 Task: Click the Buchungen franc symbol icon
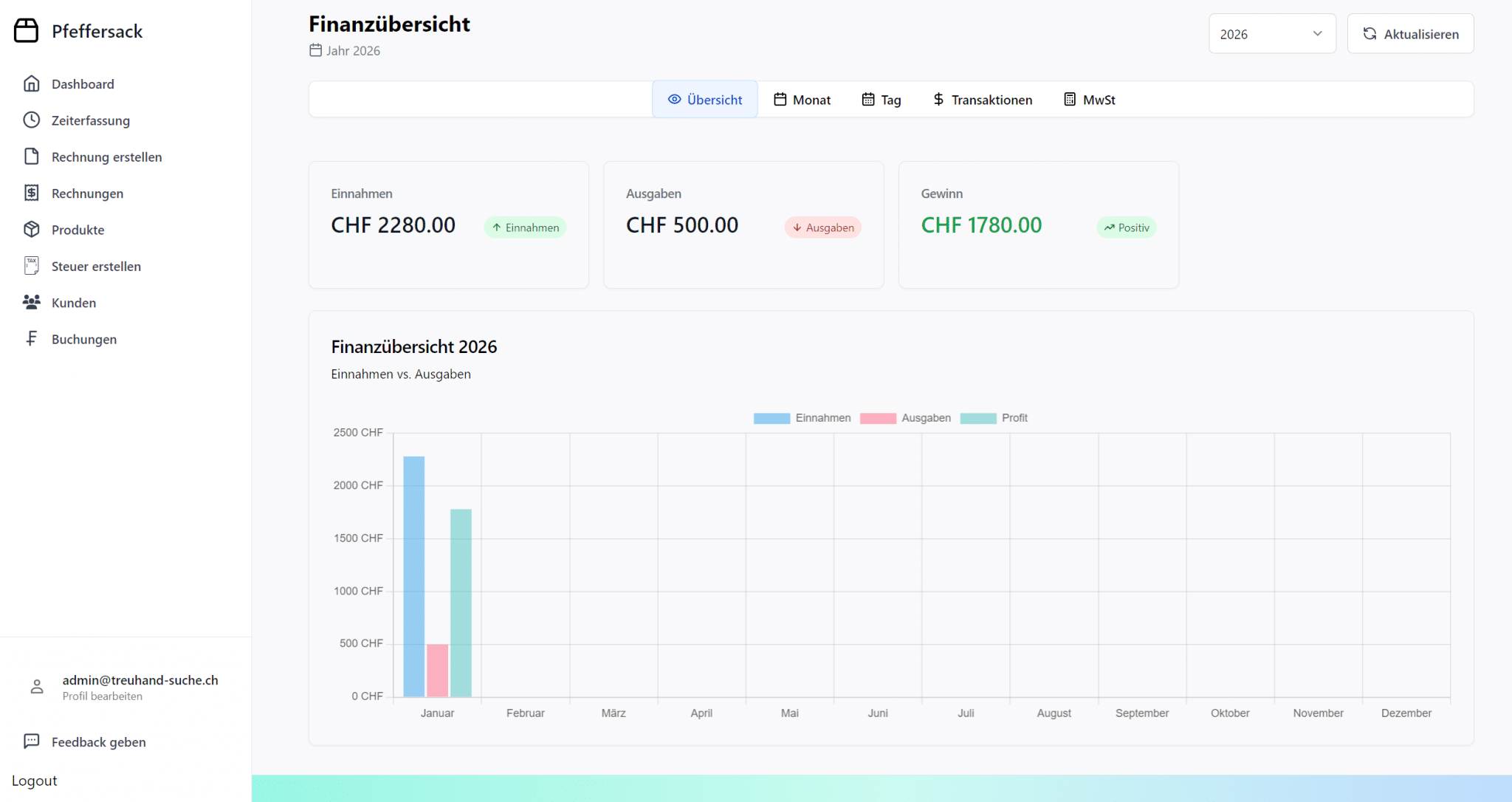(x=31, y=338)
